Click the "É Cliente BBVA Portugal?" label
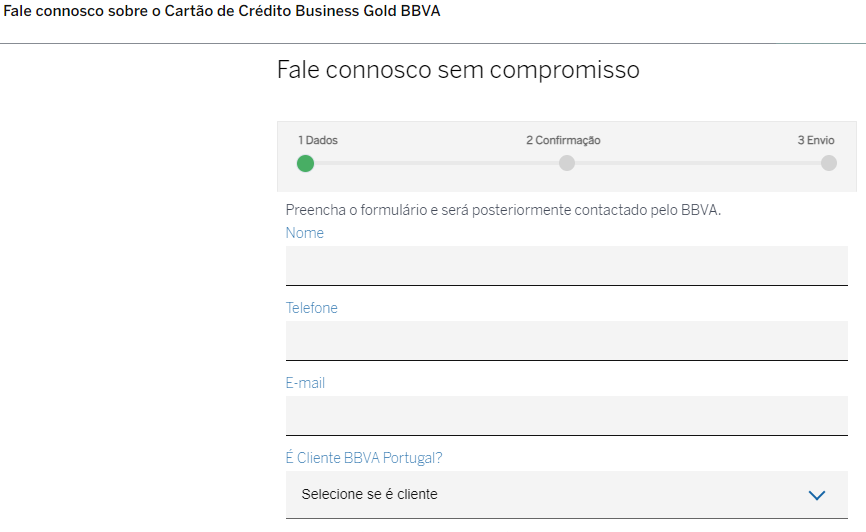Viewport: 866px width, 532px height. click(x=364, y=458)
